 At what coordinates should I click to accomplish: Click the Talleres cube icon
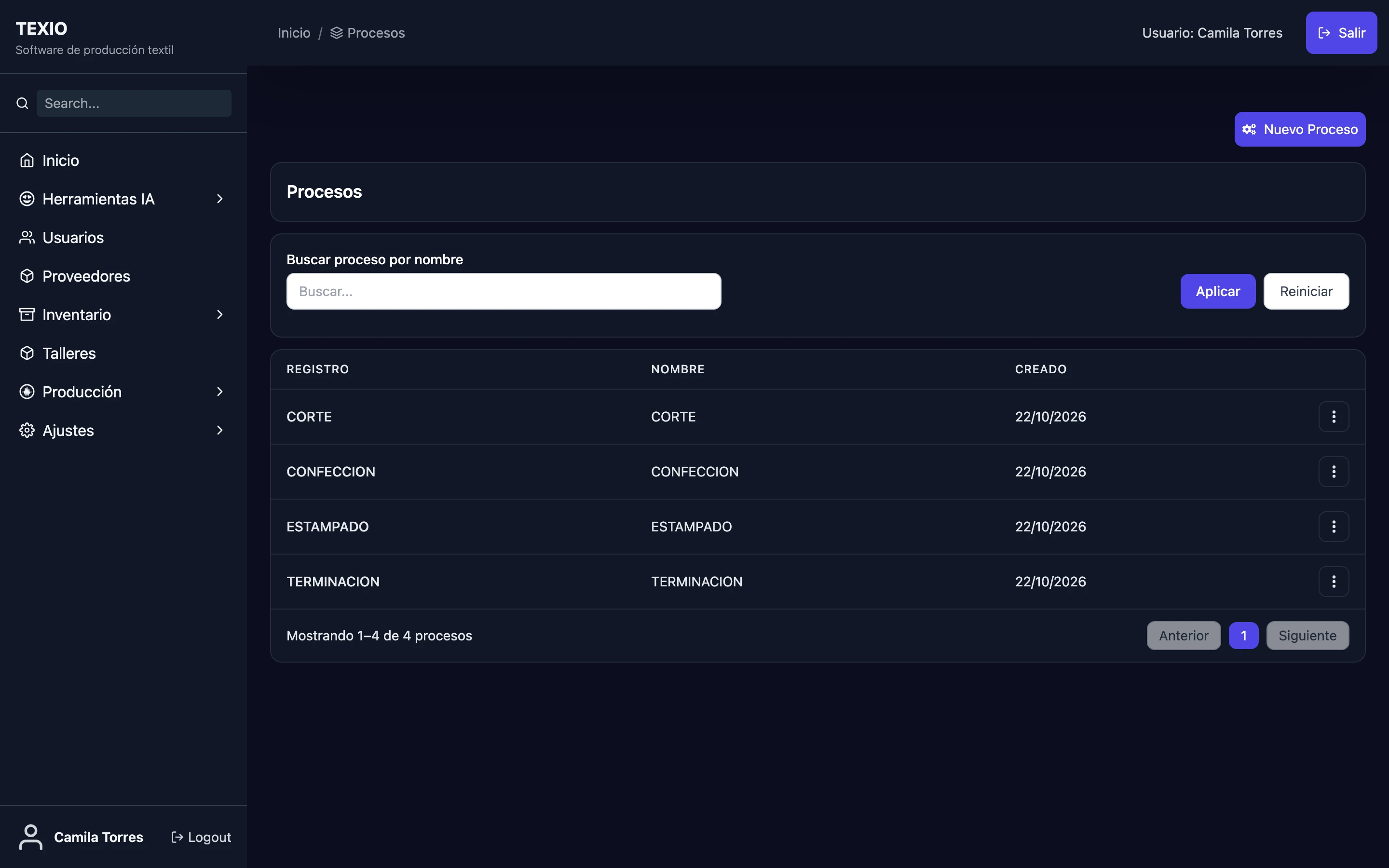[27, 353]
